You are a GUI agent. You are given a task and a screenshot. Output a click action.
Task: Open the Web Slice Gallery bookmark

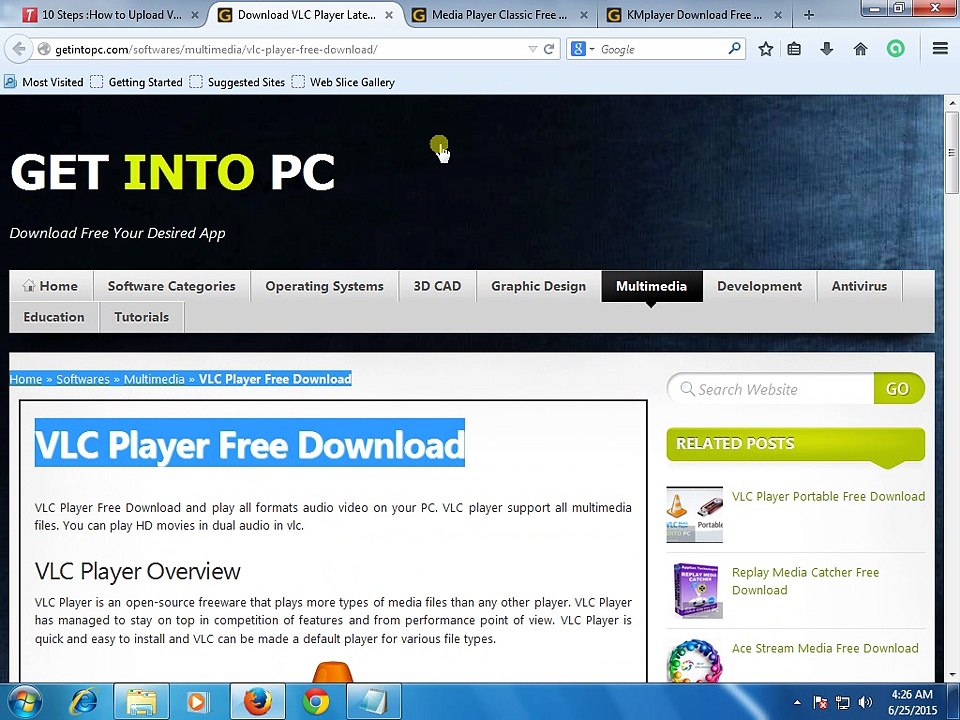pos(343,82)
